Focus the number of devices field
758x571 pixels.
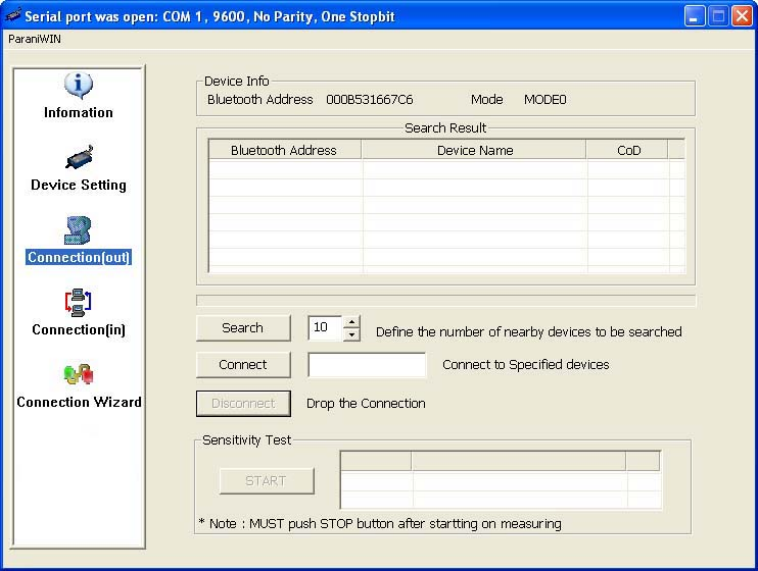click(x=325, y=328)
